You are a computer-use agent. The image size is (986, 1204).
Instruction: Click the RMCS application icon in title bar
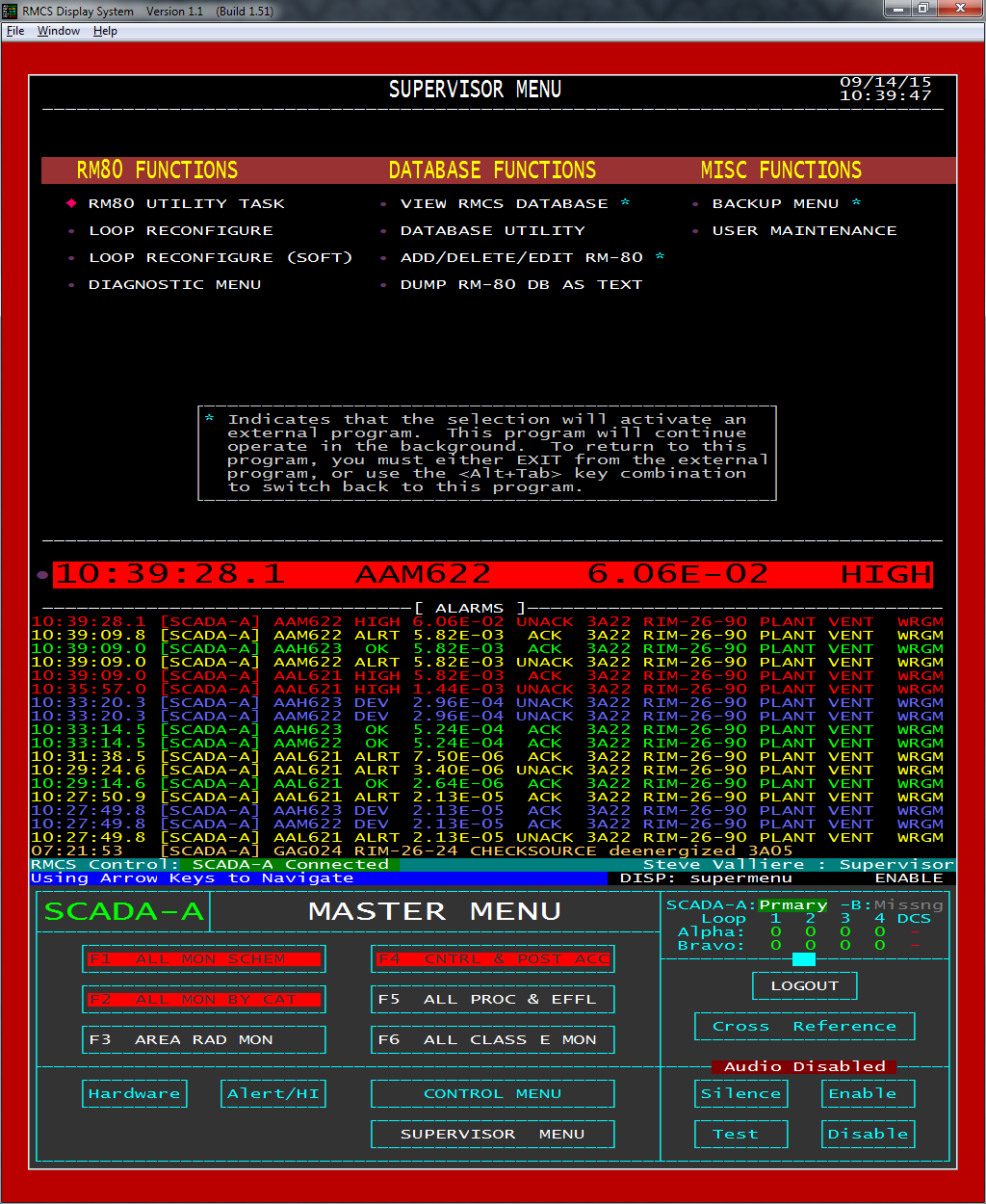[x=11, y=10]
